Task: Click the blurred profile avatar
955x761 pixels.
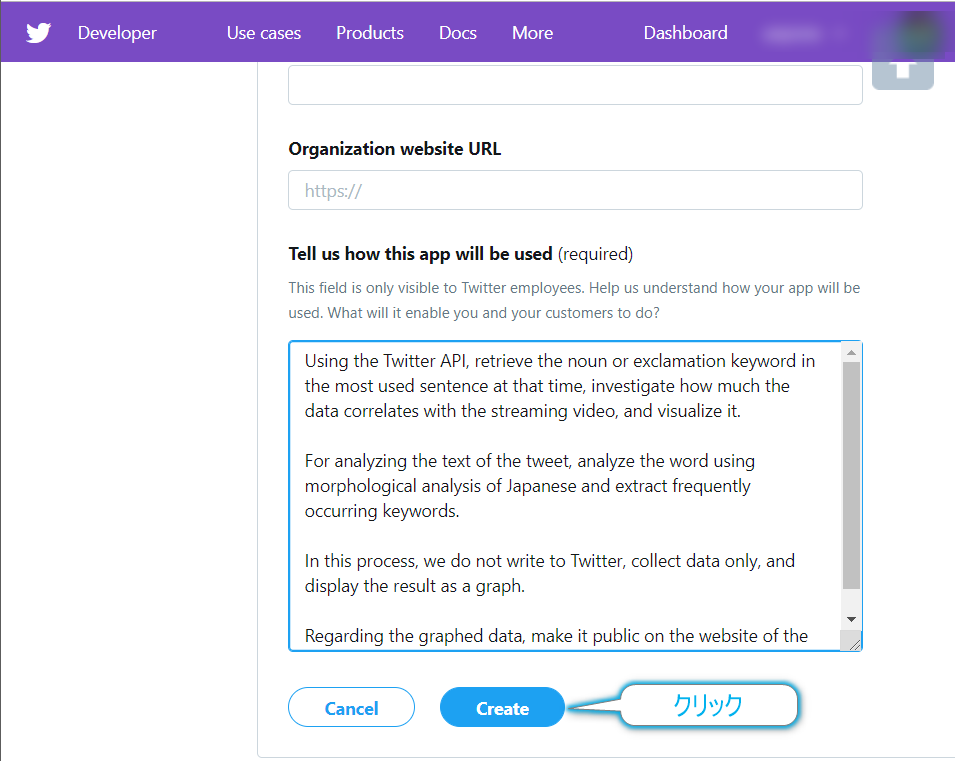Action: tap(917, 34)
